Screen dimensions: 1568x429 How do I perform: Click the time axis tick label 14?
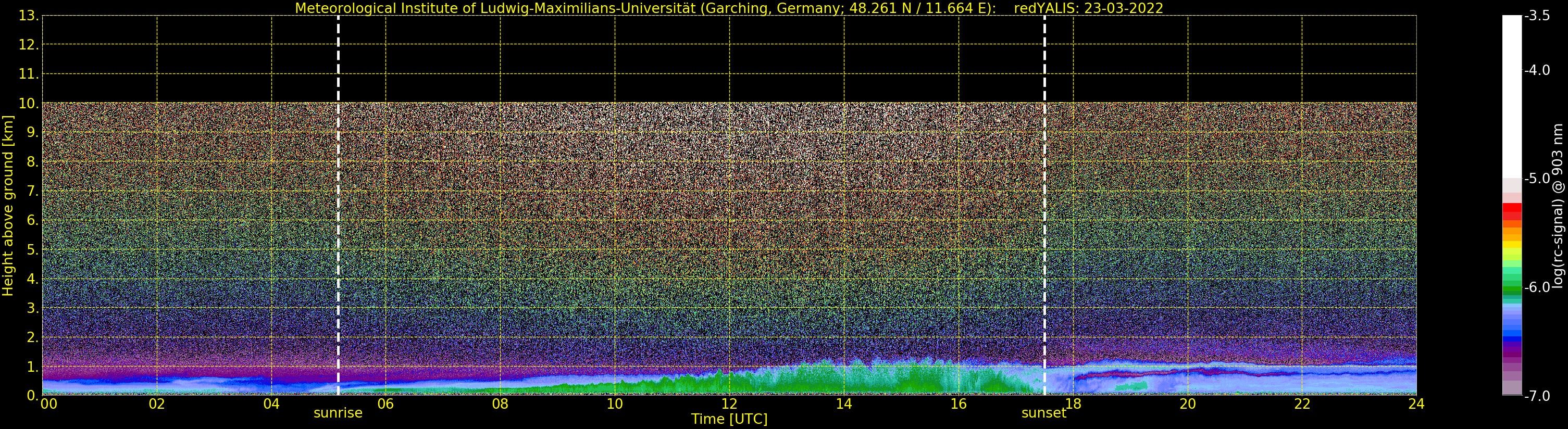click(844, 404)
